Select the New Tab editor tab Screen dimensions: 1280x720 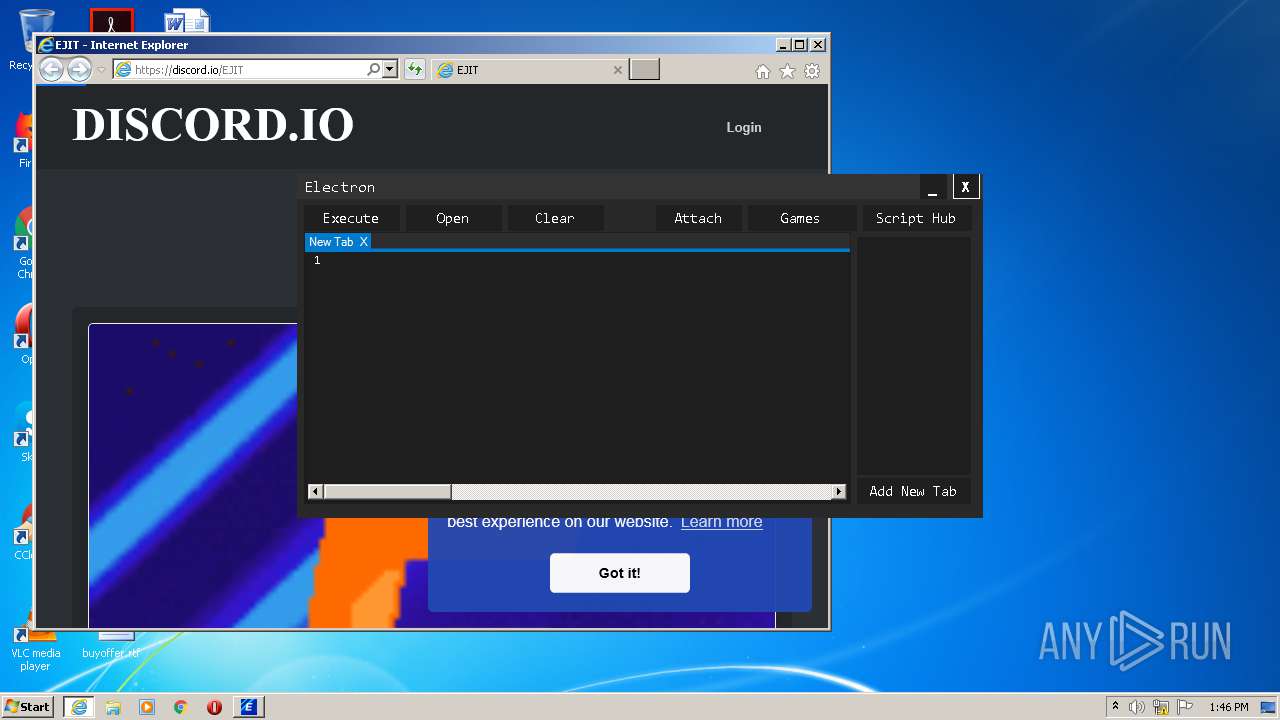(331, 242)
